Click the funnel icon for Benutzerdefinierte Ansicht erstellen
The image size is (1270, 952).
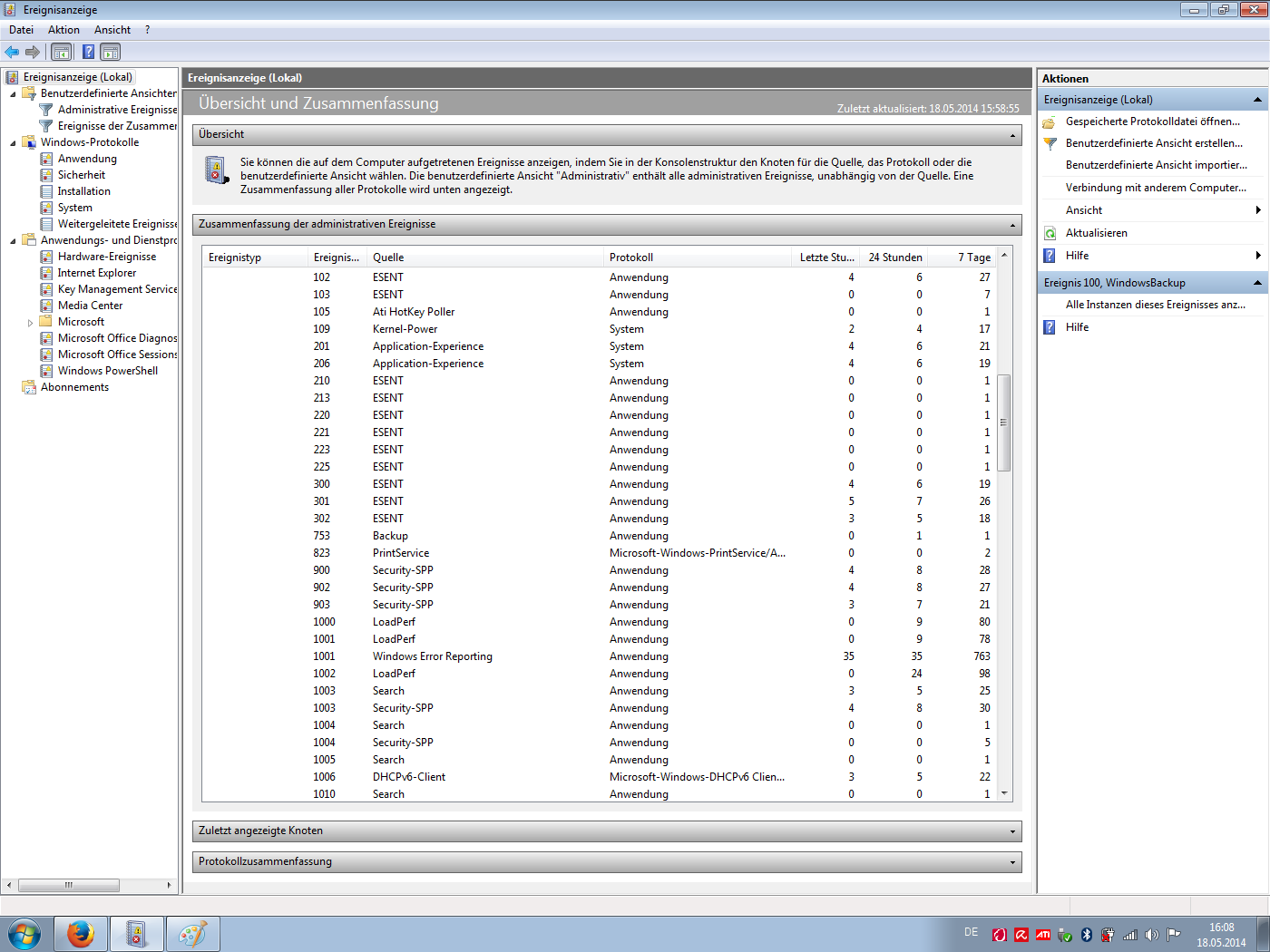pyautogui.click(x=1050, y=143)
